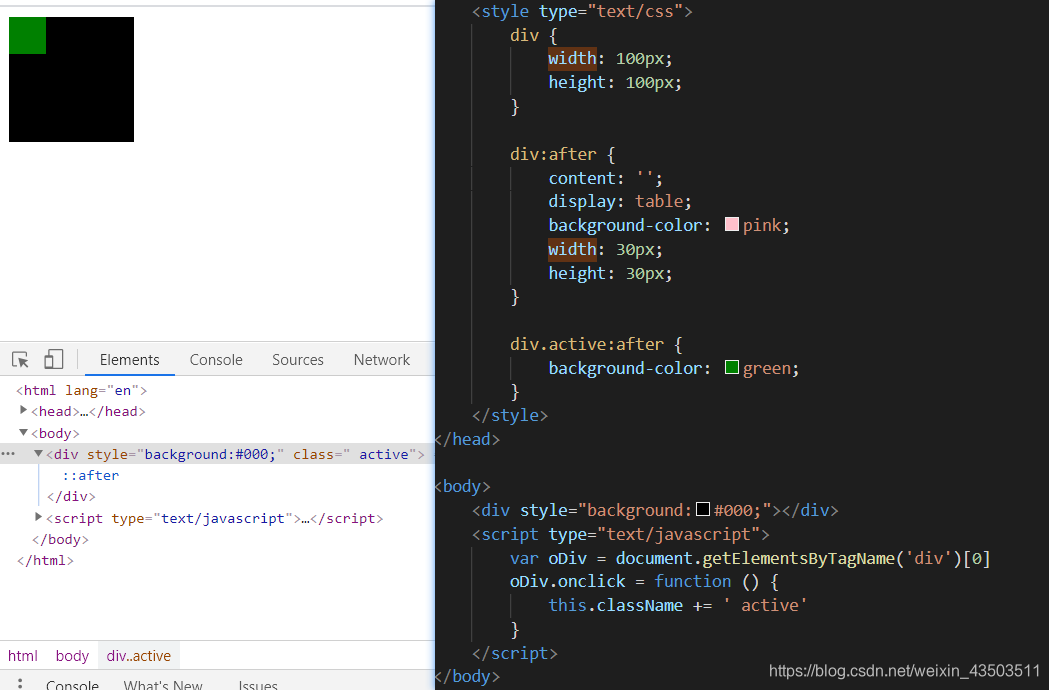Switch to the Console tab

coord(216,360)
